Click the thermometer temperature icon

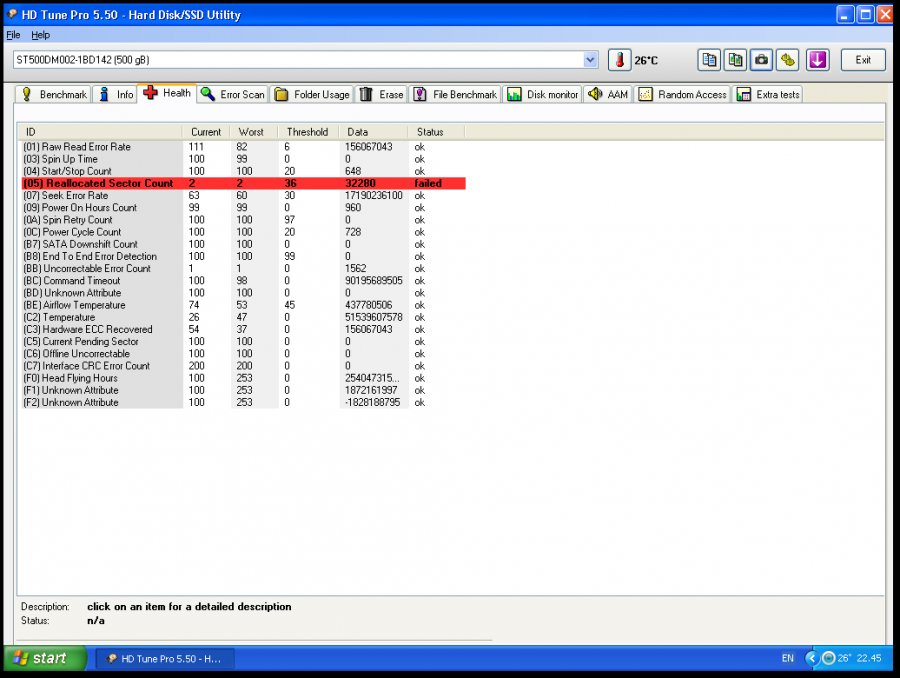click(619, 60)
